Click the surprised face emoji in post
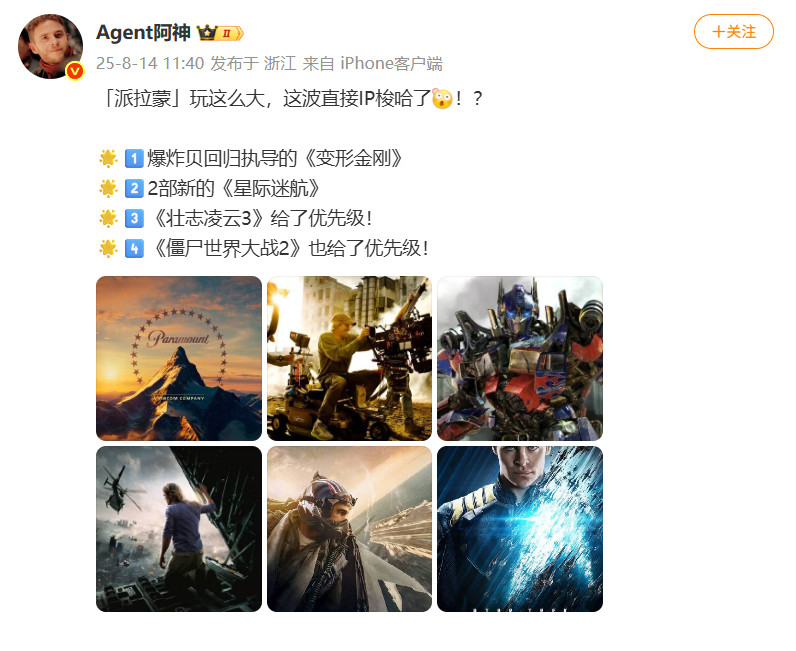The height and width of the screenshot is (651, 796). pyautogui.click(x=442, y=99)
